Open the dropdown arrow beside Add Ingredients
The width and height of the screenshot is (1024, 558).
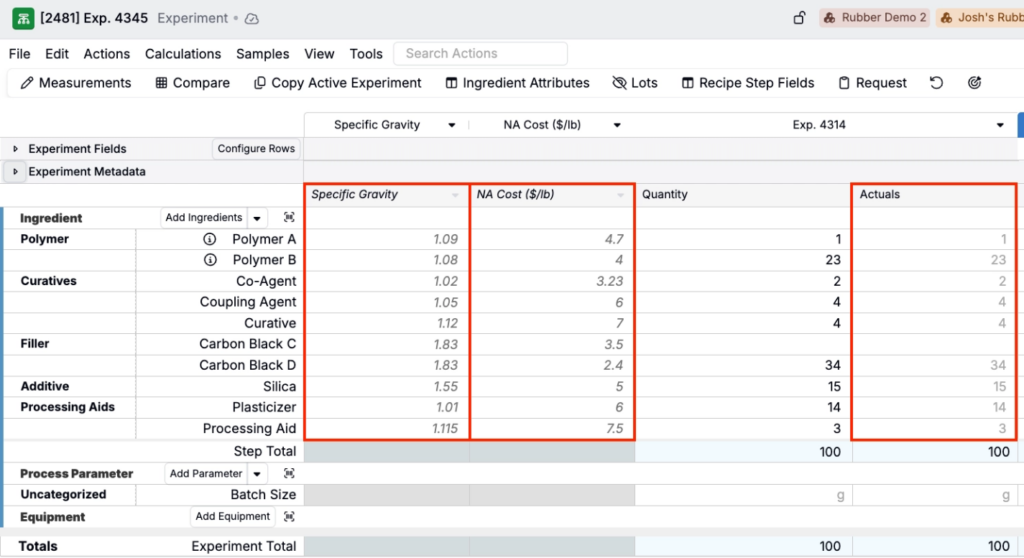[257, 218]
